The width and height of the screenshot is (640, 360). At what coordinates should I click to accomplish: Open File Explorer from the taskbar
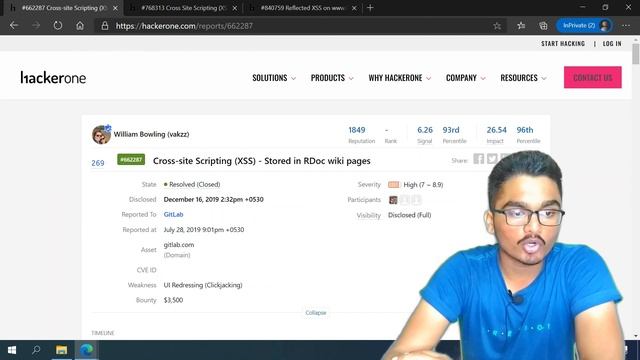[x=62, y=350]
